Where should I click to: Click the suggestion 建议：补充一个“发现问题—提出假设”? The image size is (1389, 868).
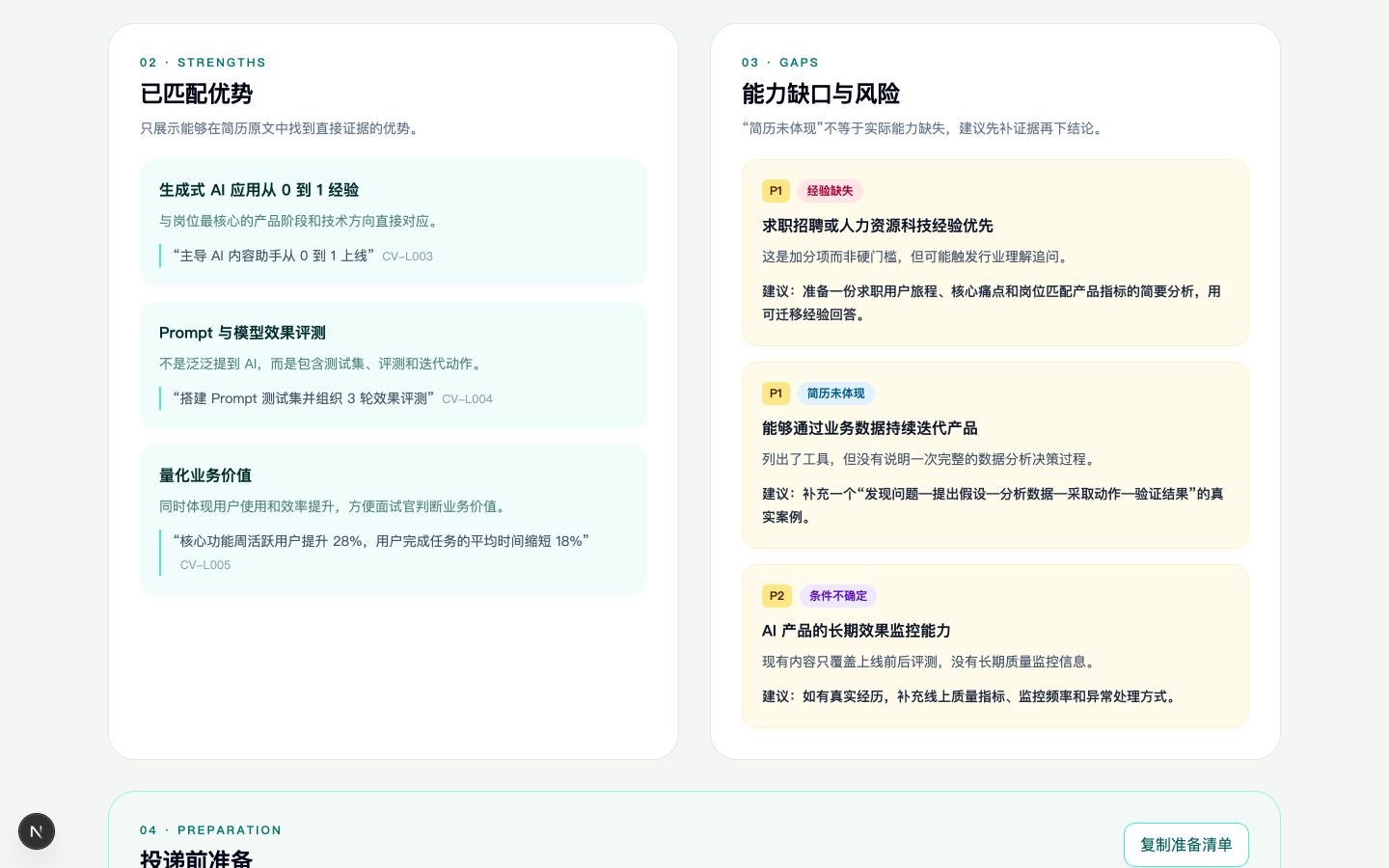pyautogui.click(x=993, y=505)
